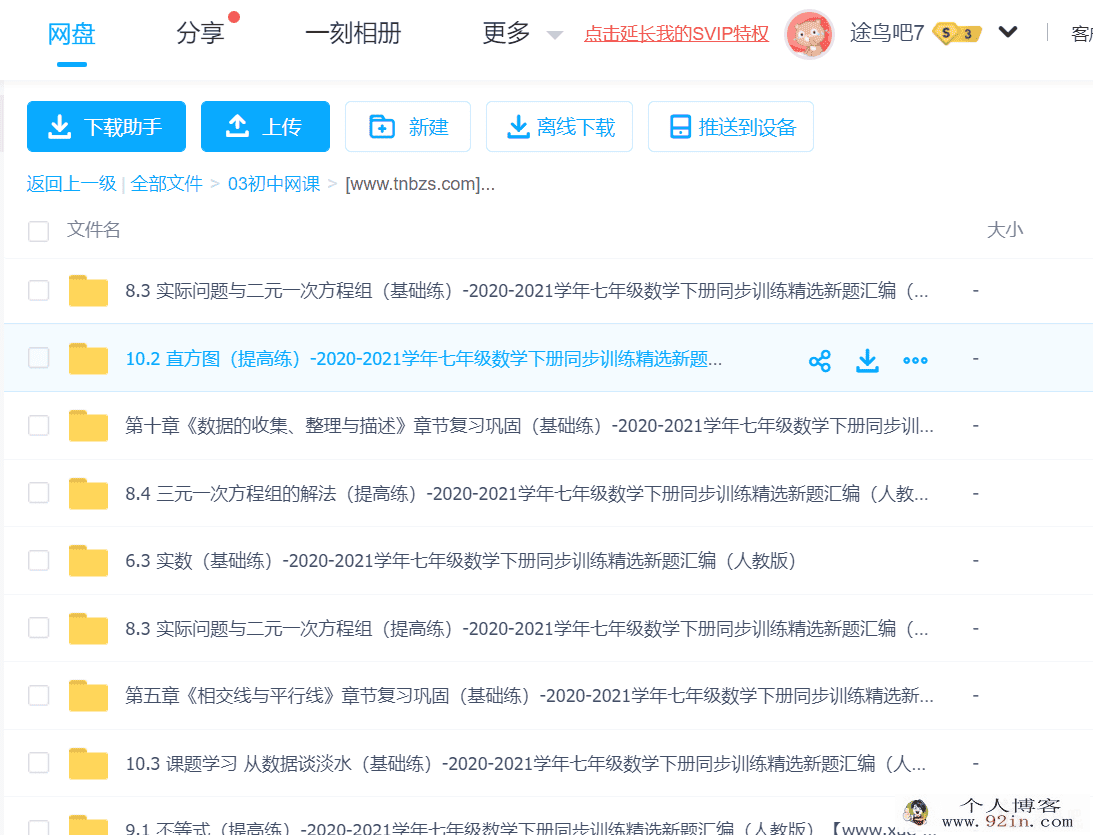Check the box for 10.2 直方图 folder
This screenshot has width=1093, height=835.
click(x=38, y=358)
